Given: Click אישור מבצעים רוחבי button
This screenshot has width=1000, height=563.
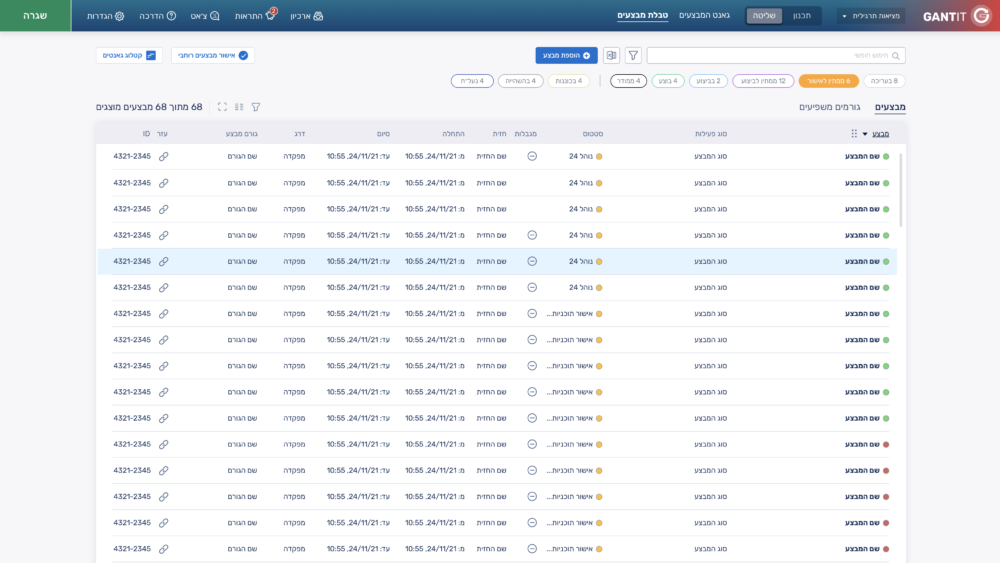Looking at the screenshot, I should tap(213, 55).
